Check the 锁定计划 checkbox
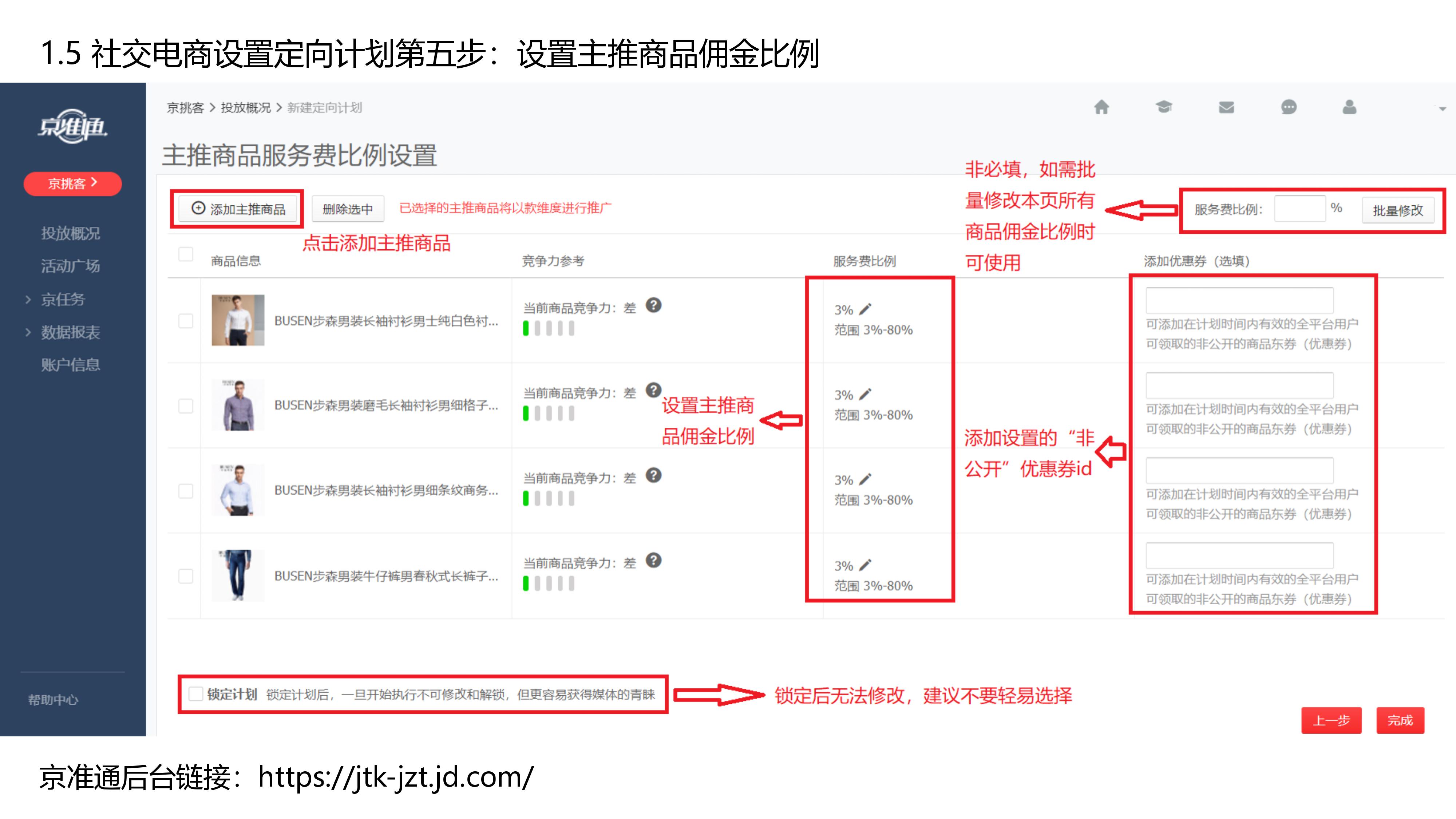 tap(195, 694)
